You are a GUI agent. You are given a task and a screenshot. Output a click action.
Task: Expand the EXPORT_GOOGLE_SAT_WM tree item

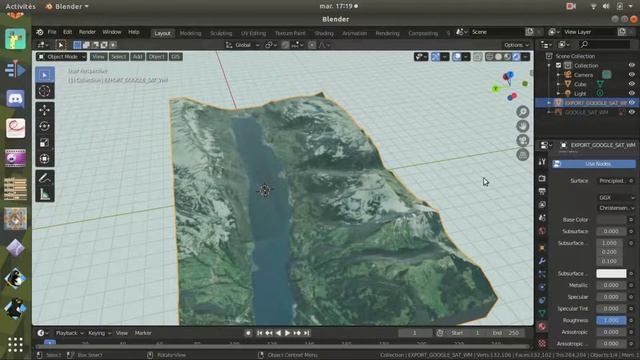549,103
